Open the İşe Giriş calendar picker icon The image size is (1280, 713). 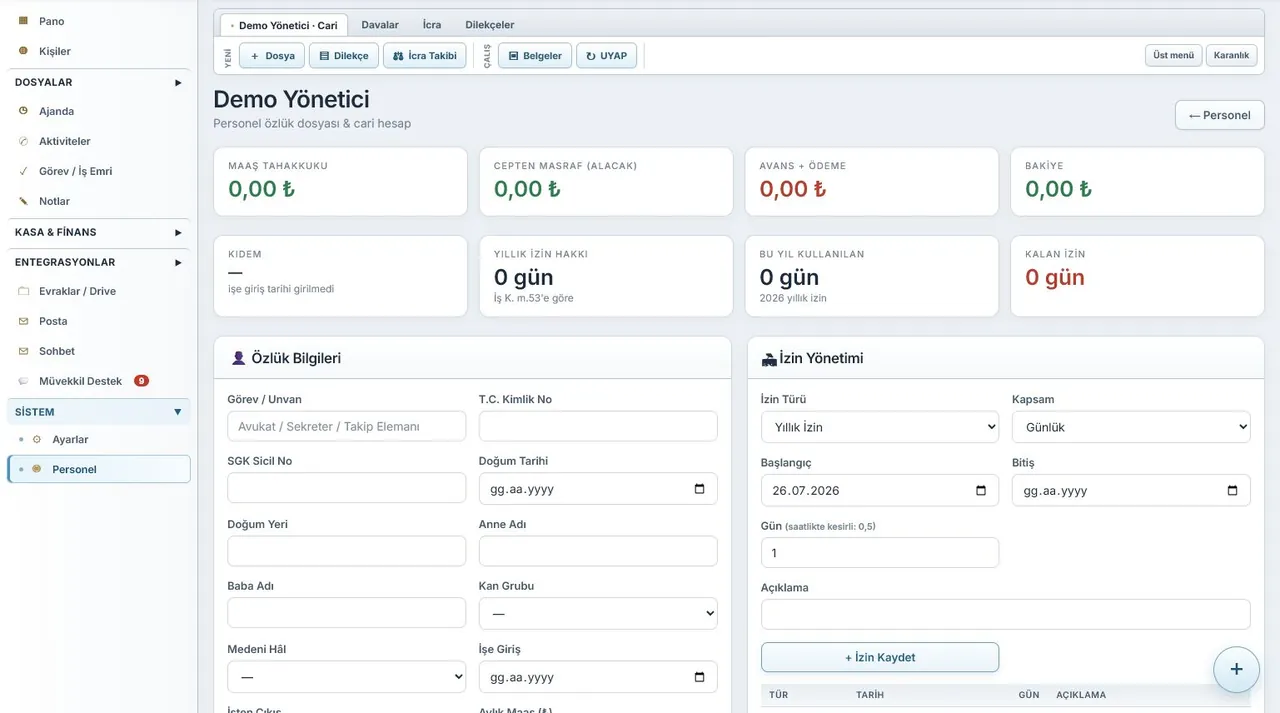coord(699,677)
